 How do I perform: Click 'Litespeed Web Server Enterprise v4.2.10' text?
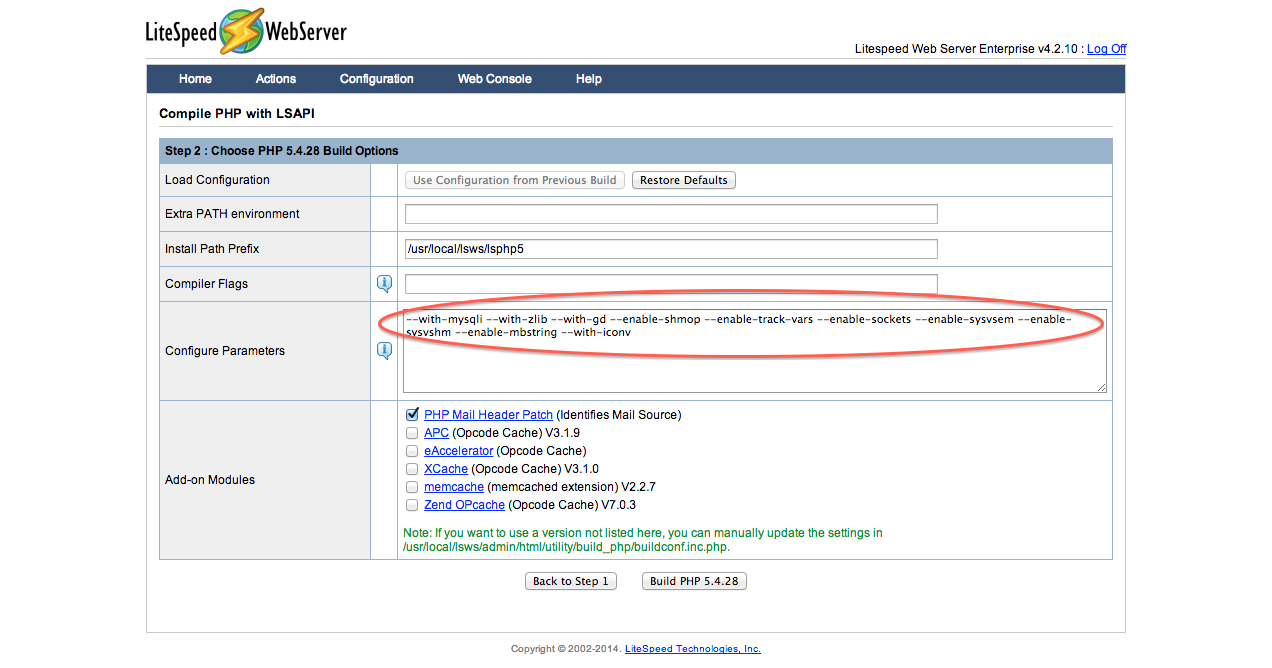pos(965,49)
